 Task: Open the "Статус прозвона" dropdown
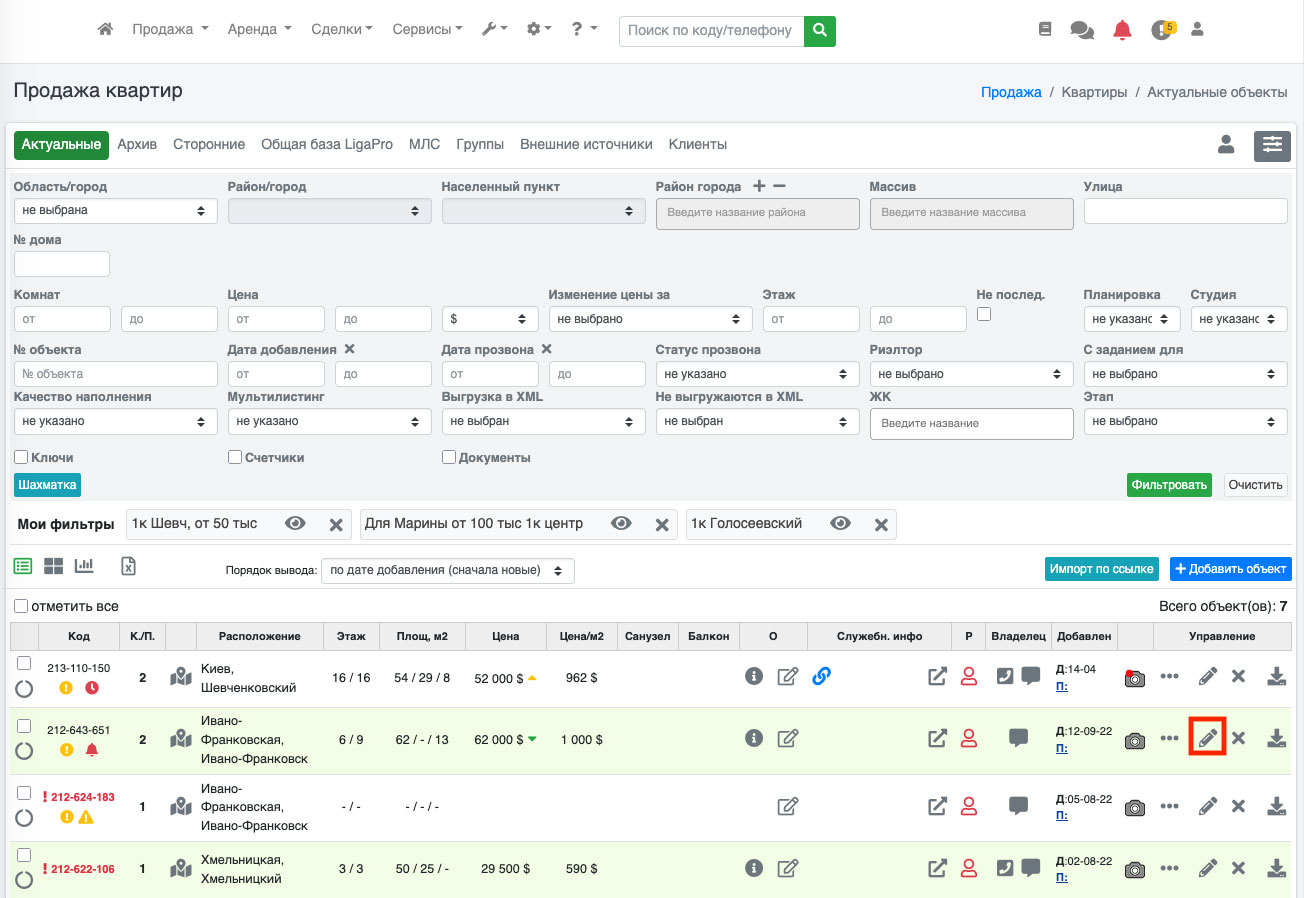tap(757, 374)
